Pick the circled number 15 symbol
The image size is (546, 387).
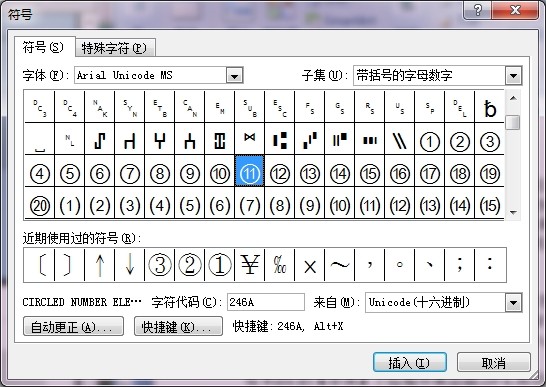[x=370, y=173]
